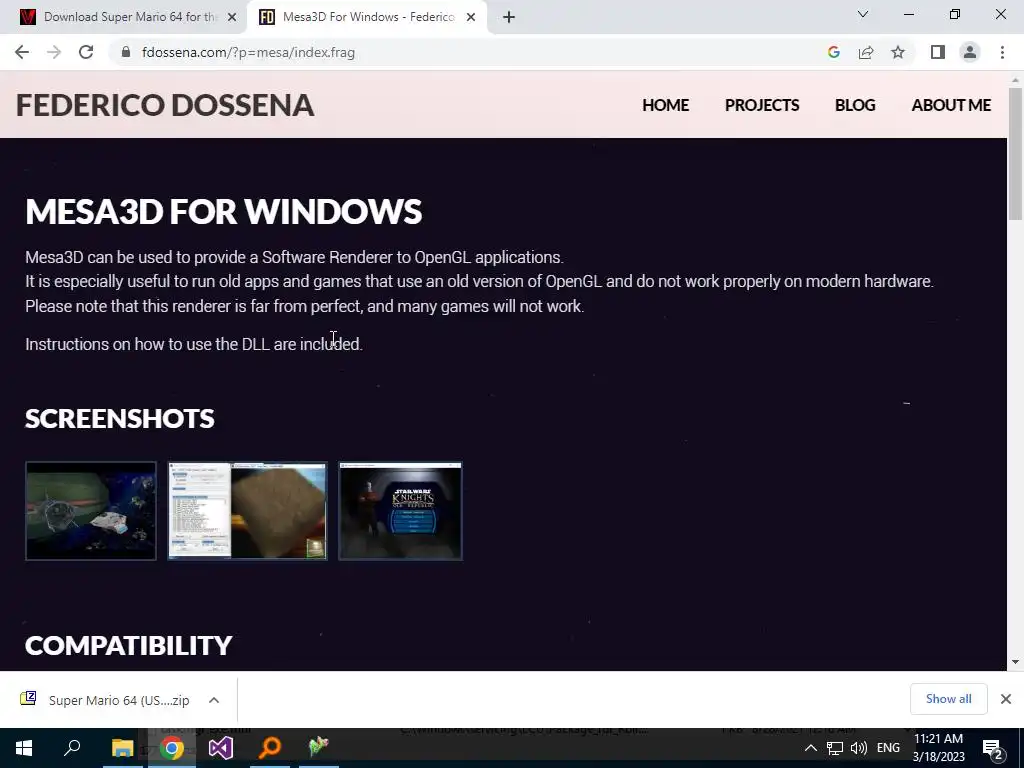Share this page from address bar
Image resolution: width=1024 pixels, height=768 pixels.
click(x=866, y=52)
